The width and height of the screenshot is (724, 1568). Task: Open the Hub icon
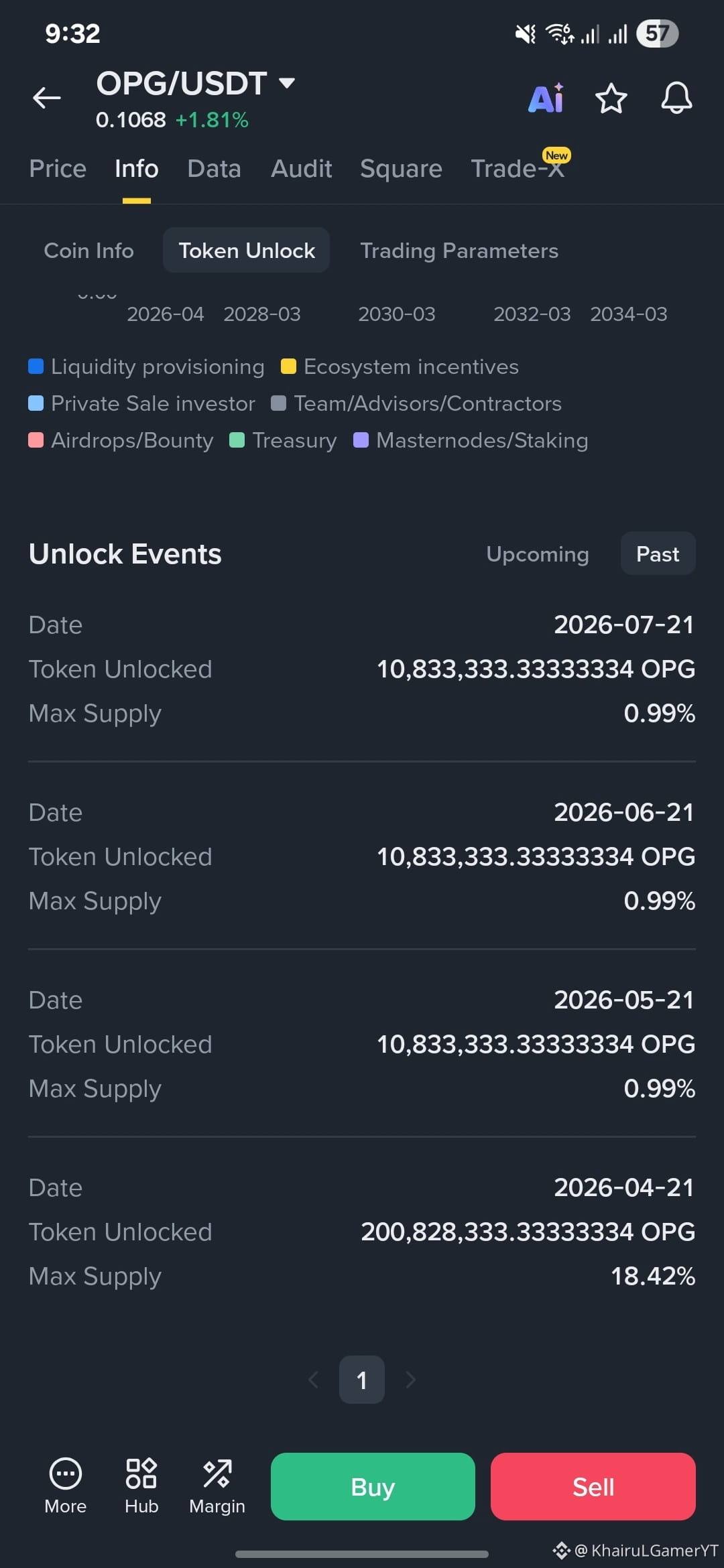point(141,1486)
